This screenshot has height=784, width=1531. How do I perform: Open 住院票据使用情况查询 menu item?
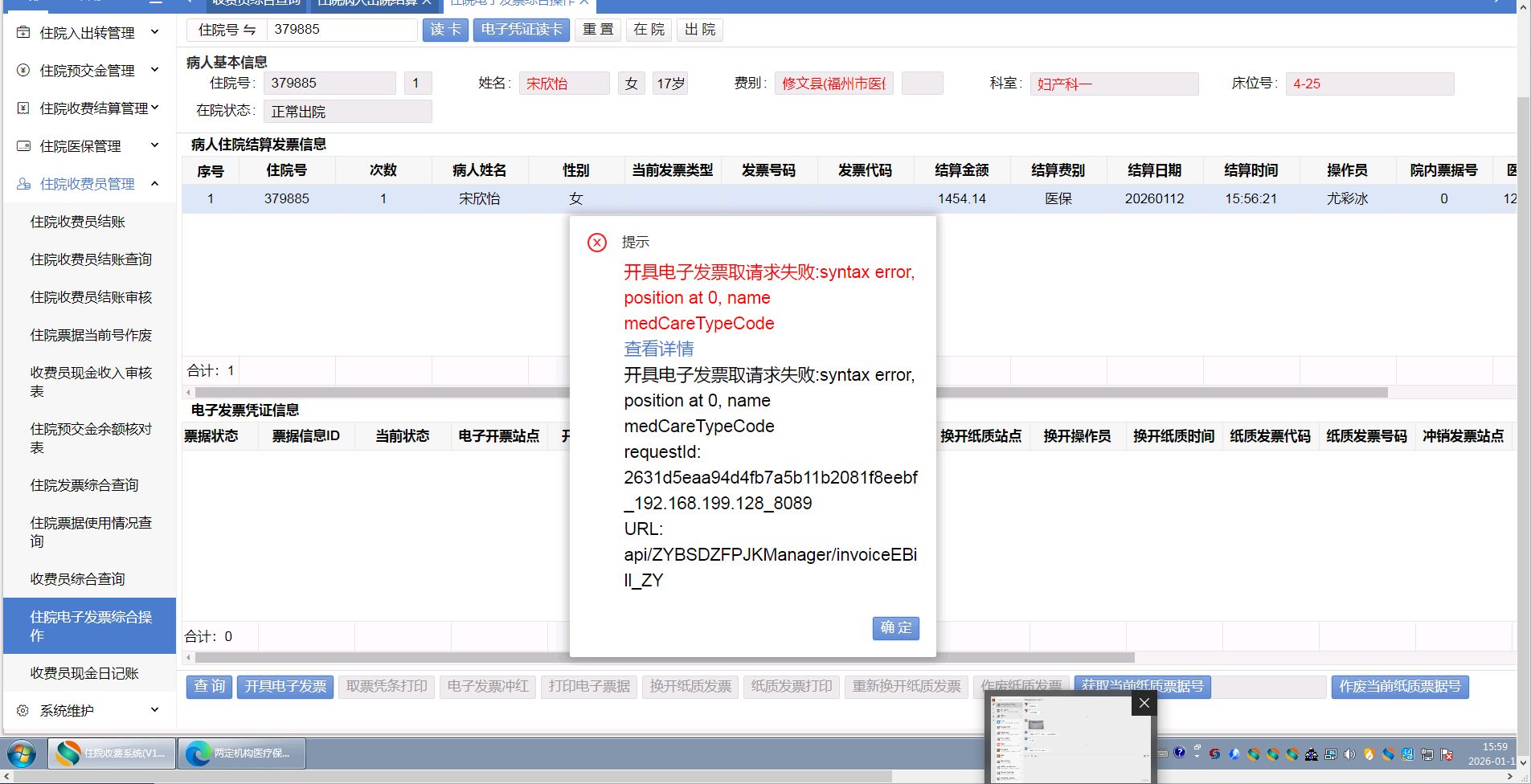point(89,532)
